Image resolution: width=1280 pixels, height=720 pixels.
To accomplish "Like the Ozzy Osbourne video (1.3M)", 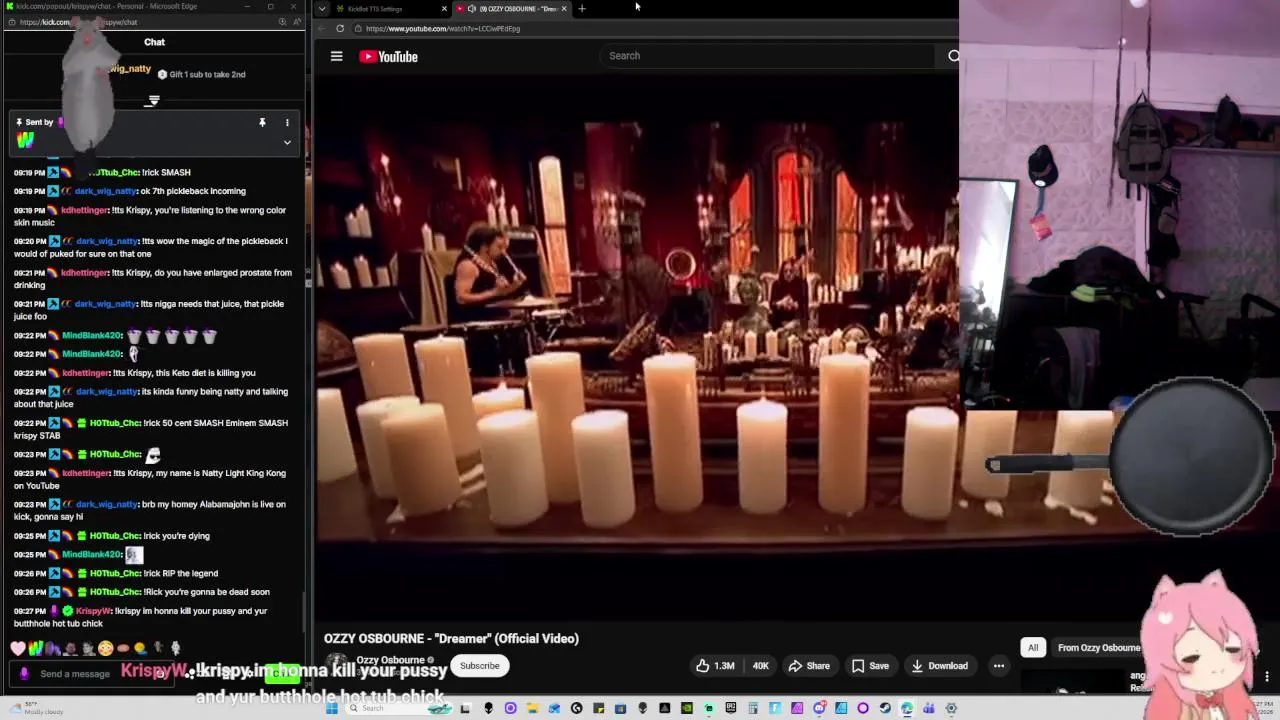I will pyautogui.click(x=716, y=666).
